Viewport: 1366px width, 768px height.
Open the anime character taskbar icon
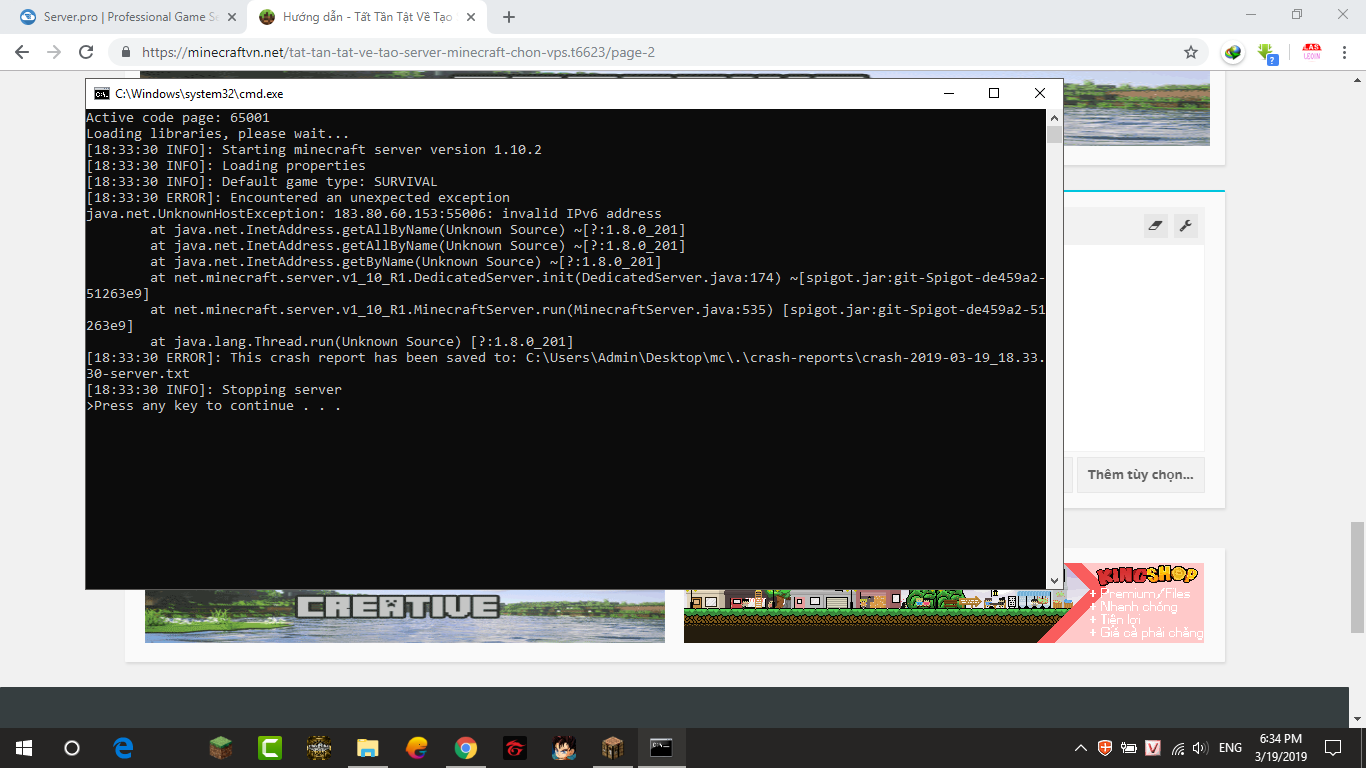[x=563, y=747]
